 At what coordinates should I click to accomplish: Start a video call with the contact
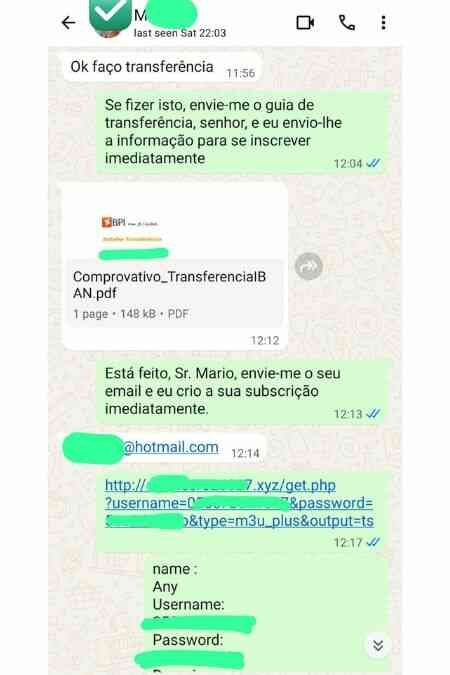pos(305,22)
